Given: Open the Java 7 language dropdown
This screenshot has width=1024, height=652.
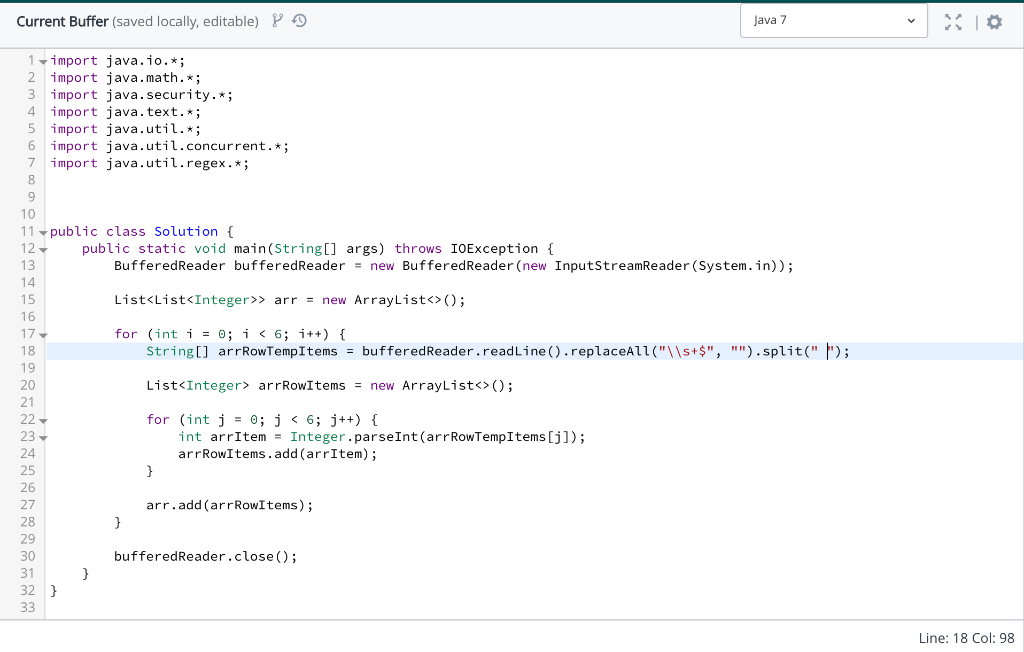Looking at the screenshot, I should (833, 20).
